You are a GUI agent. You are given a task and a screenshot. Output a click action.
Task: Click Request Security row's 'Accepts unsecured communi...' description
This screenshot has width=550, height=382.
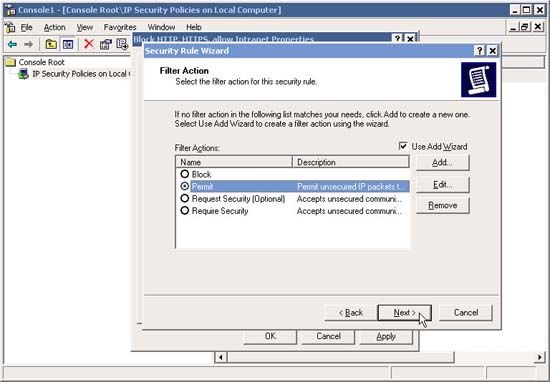coord(349,199)
